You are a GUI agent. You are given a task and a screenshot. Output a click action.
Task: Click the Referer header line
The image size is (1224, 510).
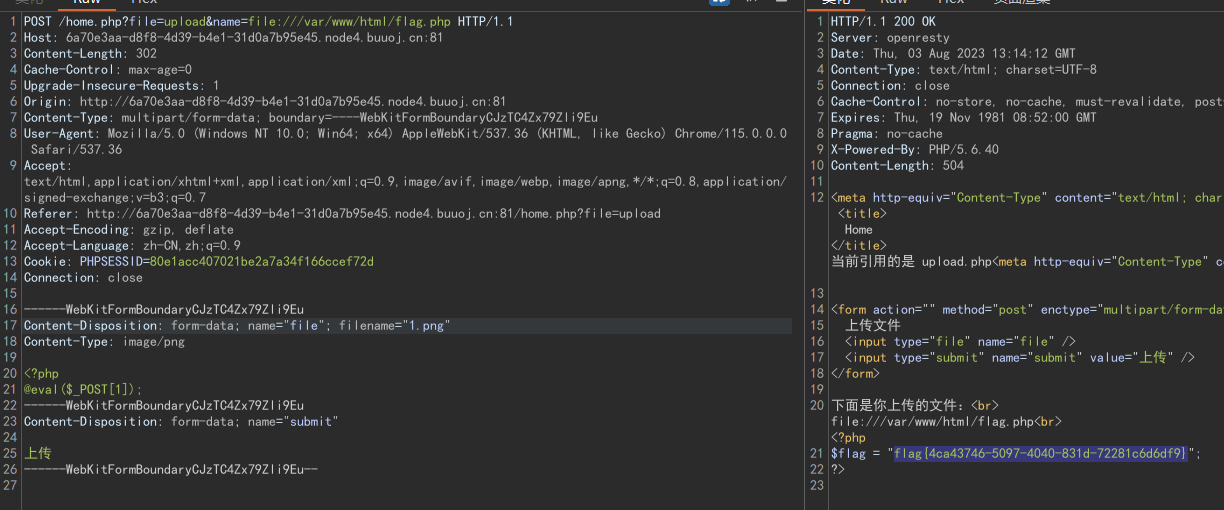(x=342, y=213)
